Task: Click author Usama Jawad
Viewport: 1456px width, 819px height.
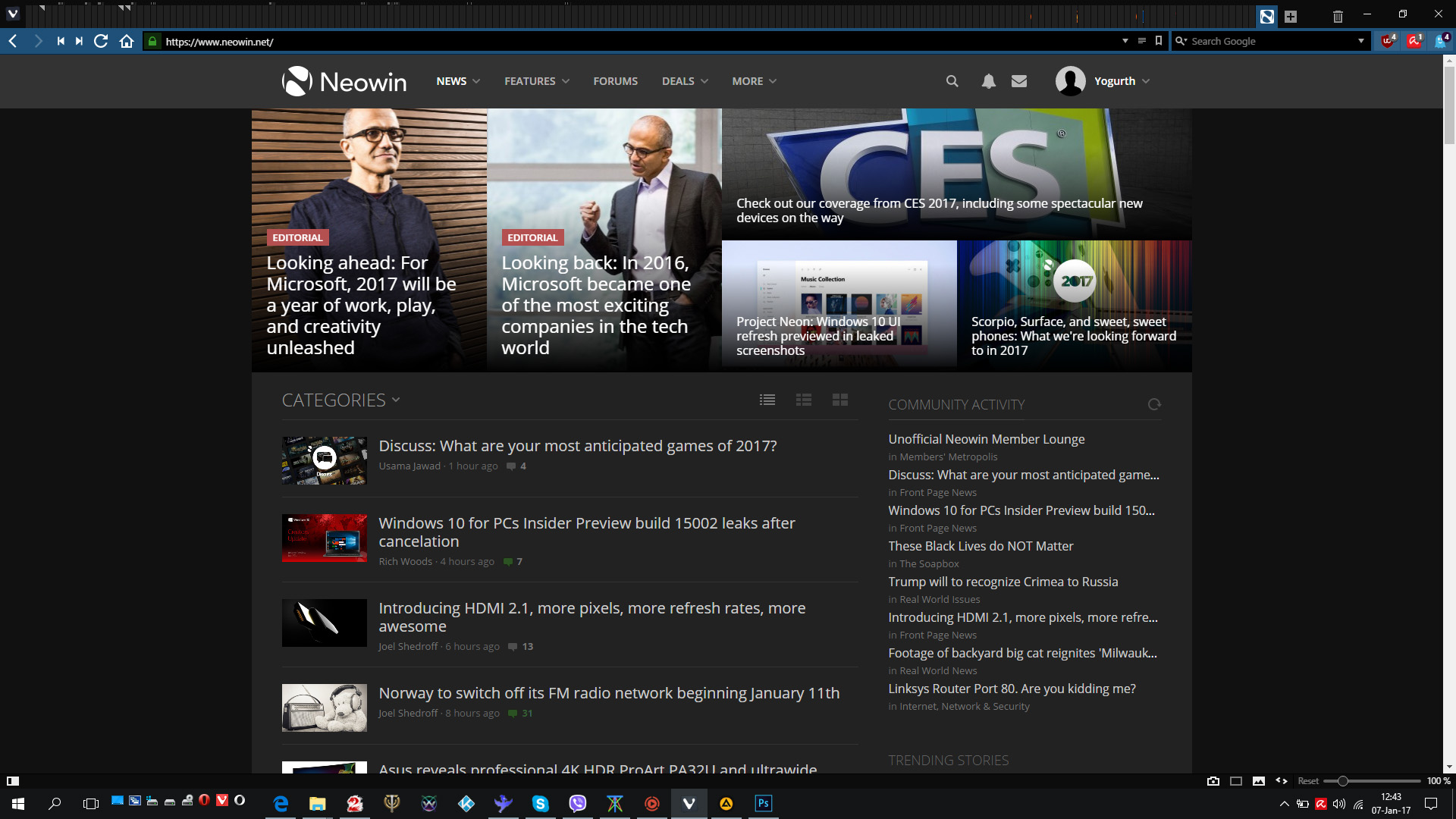Action: point(409,466)
